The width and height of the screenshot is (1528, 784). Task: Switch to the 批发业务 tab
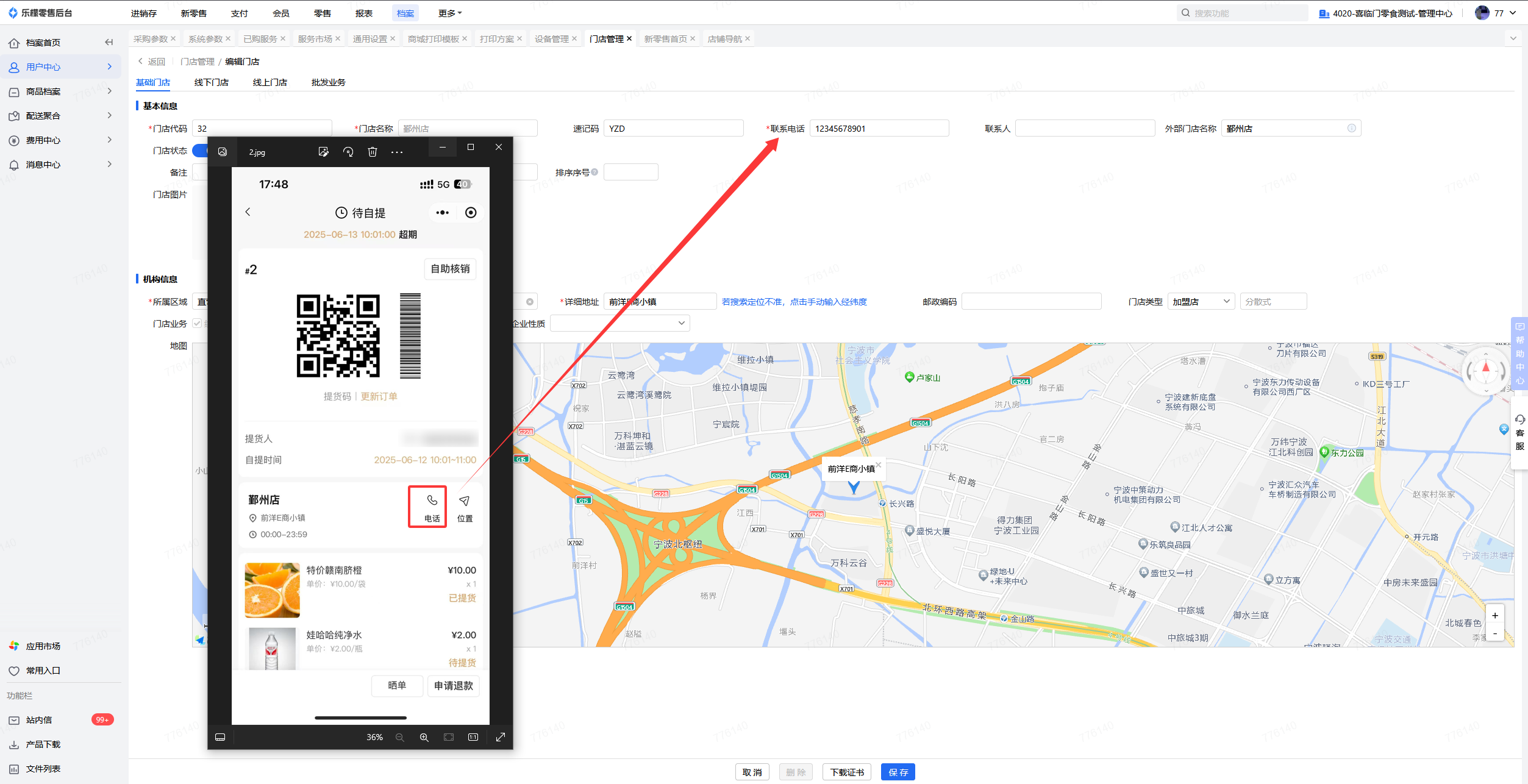[329, 82]
